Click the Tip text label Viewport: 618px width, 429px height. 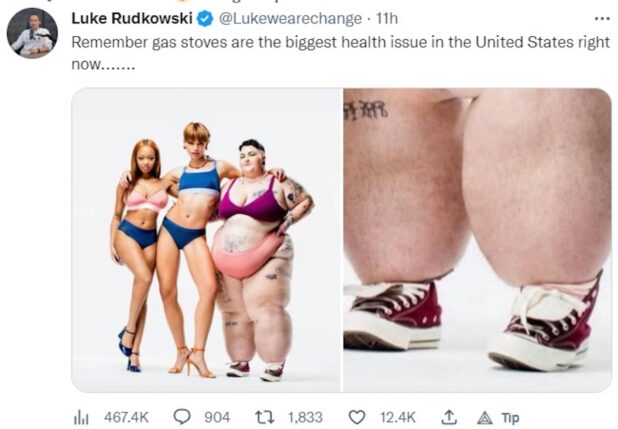tap(510, 418)
